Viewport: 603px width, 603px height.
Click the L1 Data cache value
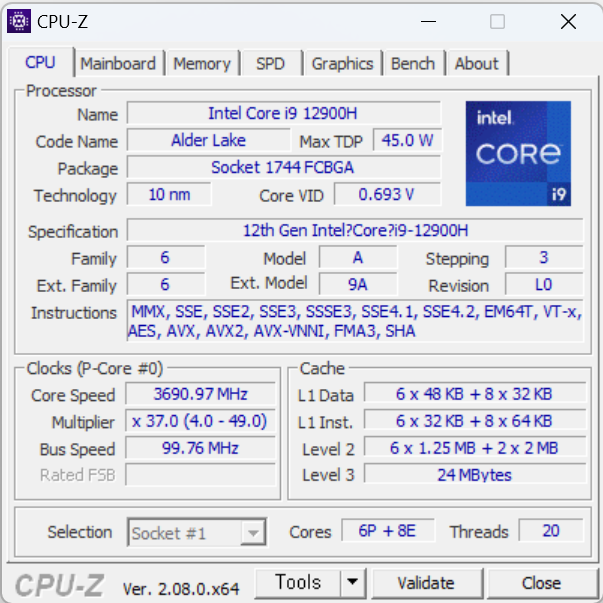pos(475,394)
